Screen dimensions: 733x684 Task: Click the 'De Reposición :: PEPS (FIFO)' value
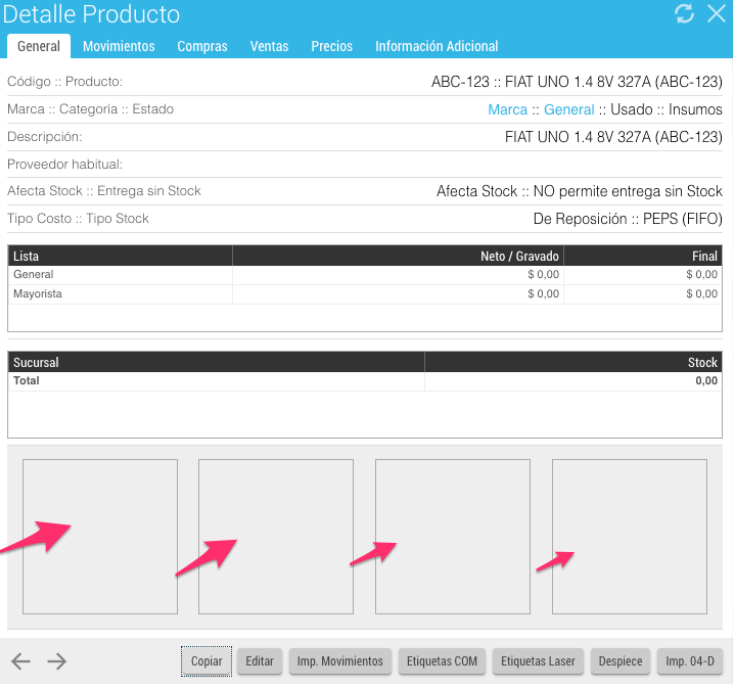pos(628,219)
